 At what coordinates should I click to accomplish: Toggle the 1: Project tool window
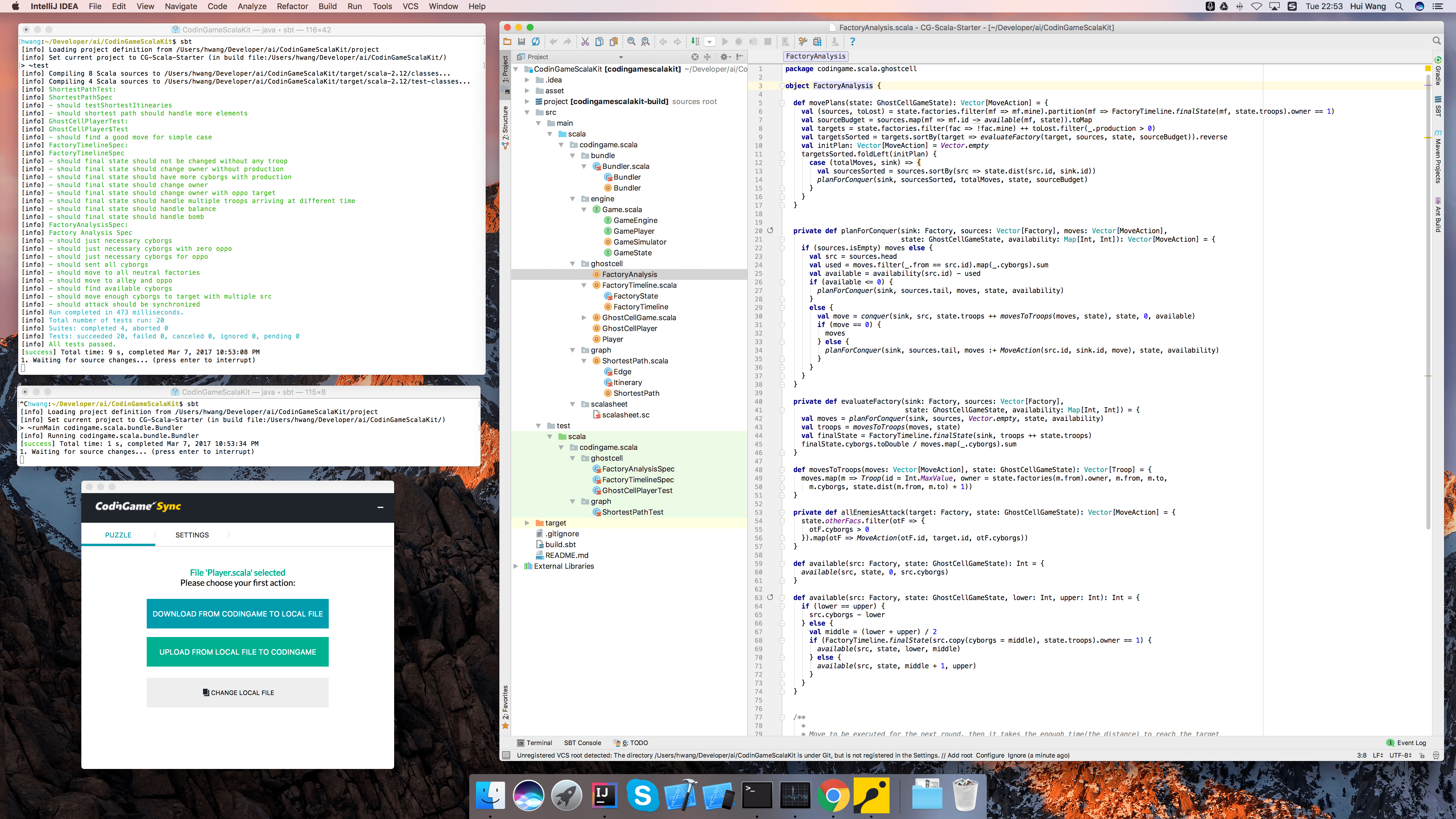click(x=505, y=69)
